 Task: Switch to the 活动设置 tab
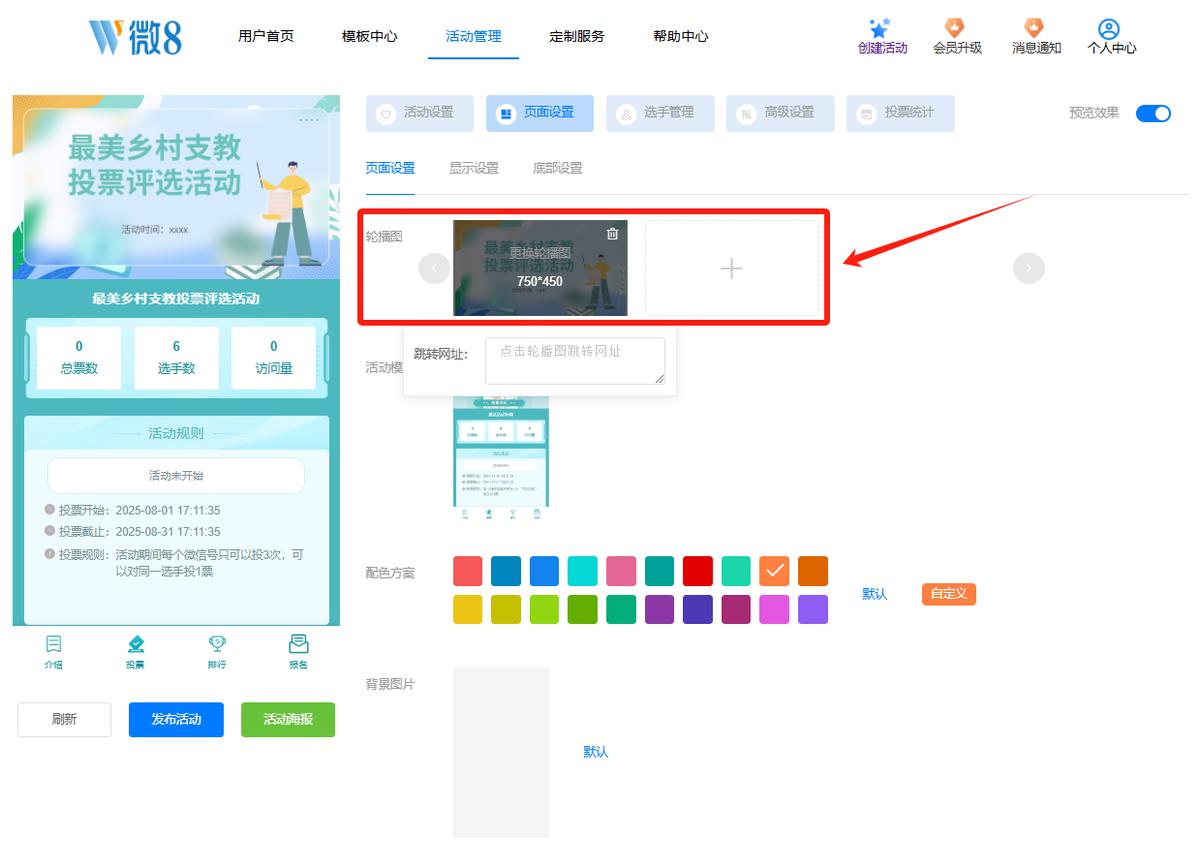[420, 113]
